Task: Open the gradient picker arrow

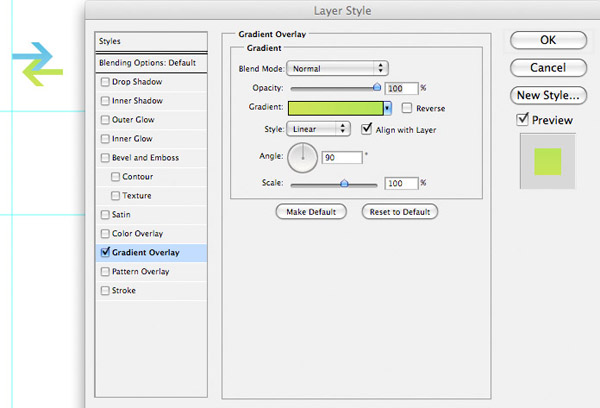Action: 387,108
